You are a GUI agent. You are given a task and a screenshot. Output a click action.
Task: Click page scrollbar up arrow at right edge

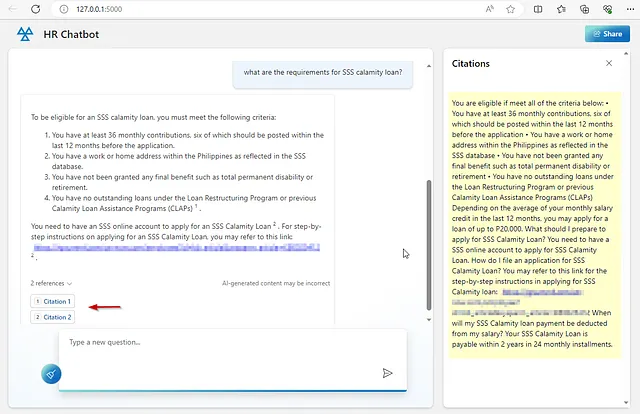point(626,53)
